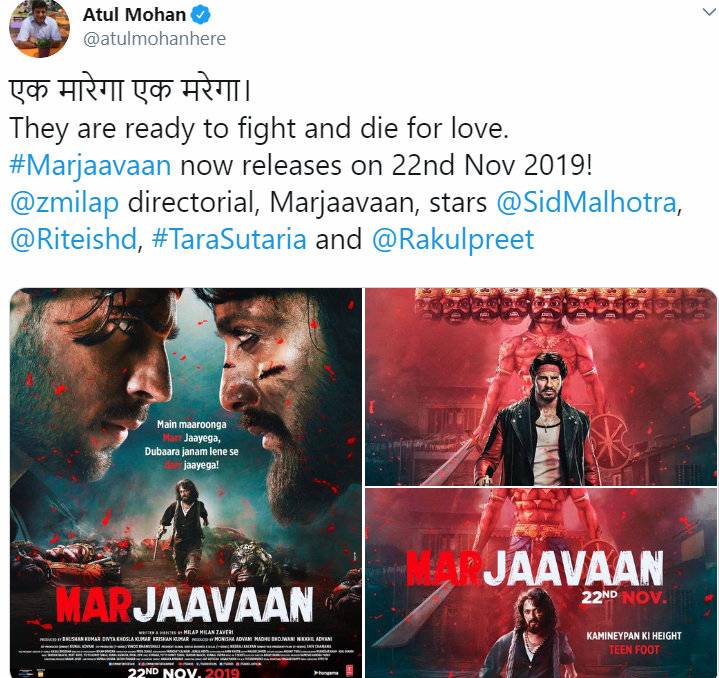
Task: Open Atul Mohan's profile picture
Action: (x=39, y=28)
